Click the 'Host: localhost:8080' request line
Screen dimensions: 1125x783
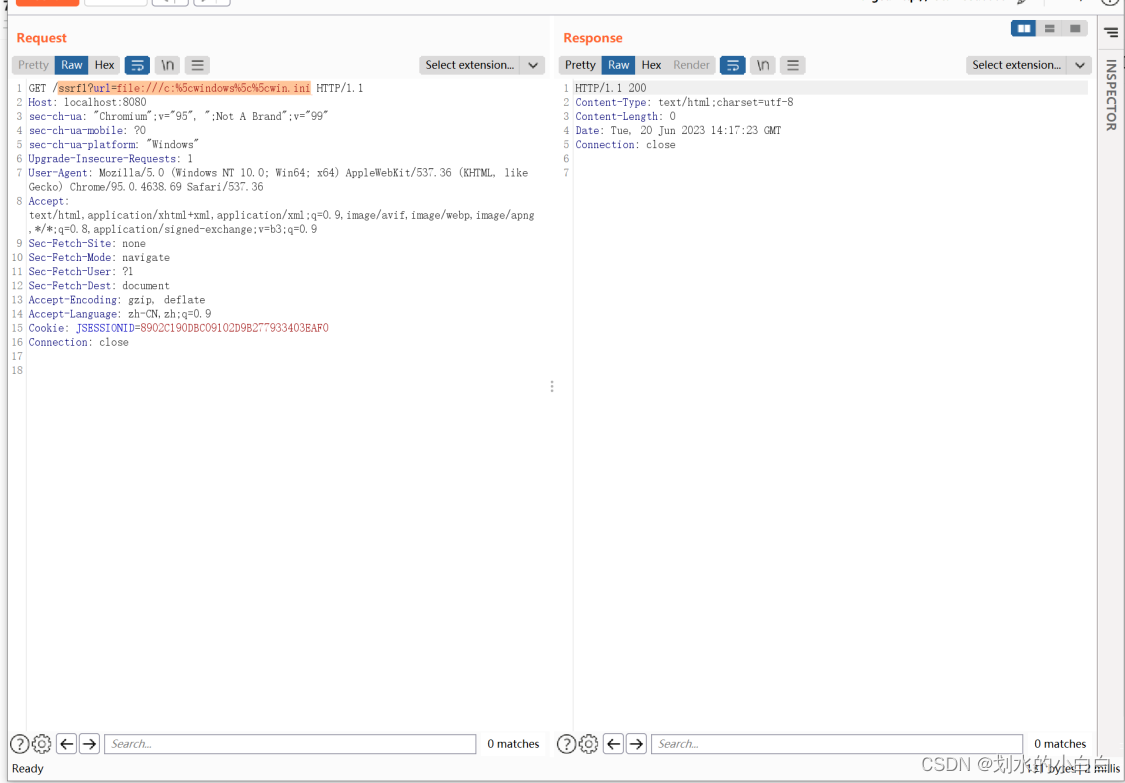88,102
